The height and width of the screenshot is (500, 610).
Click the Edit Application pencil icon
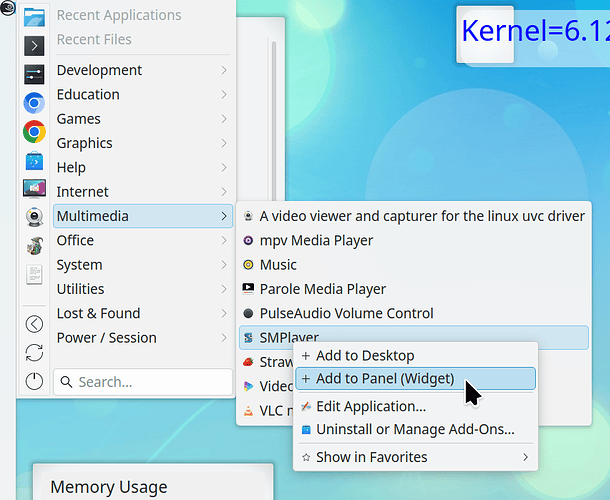pyautogui.click(x=306, y=407)
